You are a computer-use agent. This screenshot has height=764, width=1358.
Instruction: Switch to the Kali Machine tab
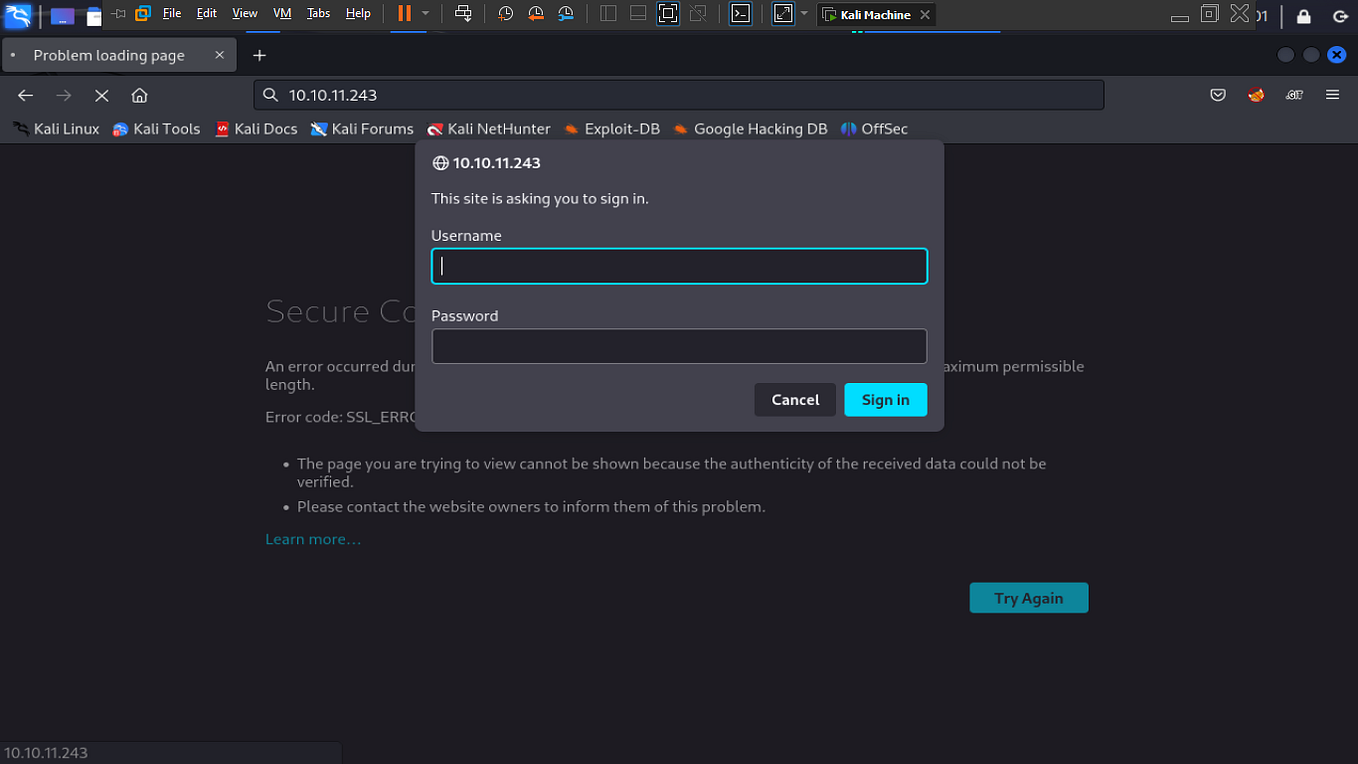tap(875, 14)
